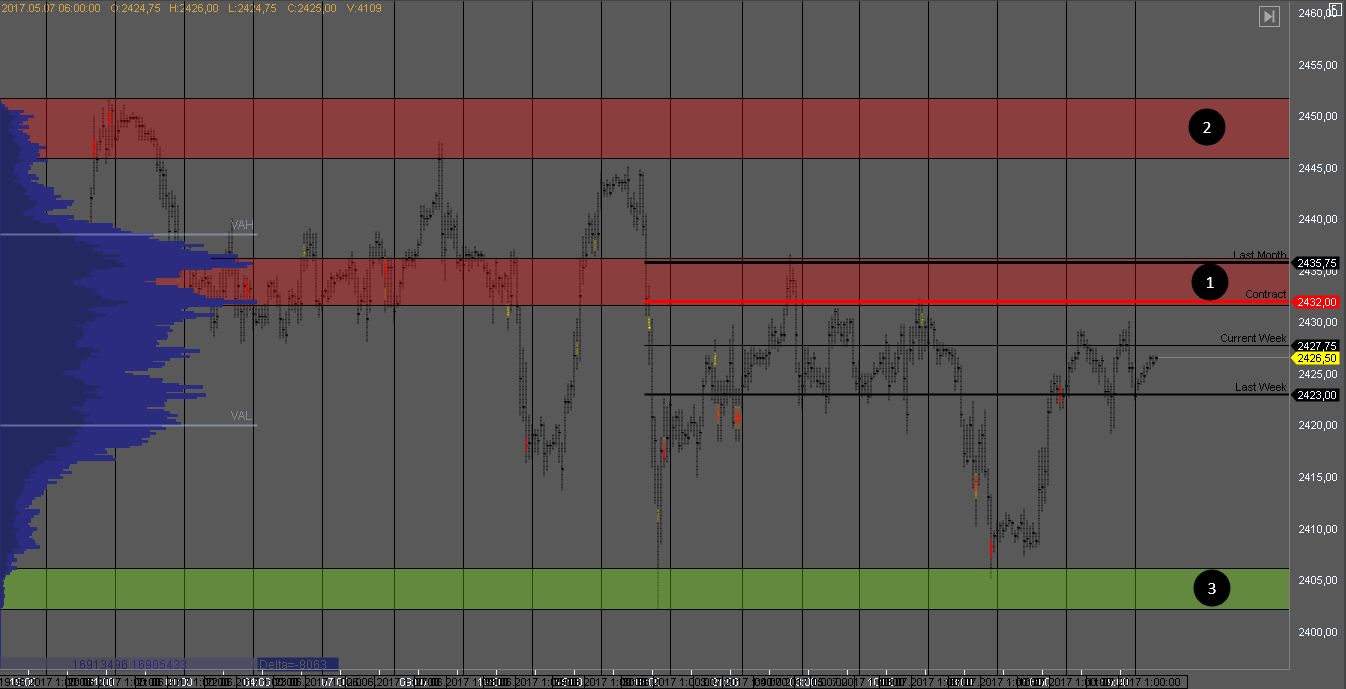Select the black circle marker numbered 2

1206,127
